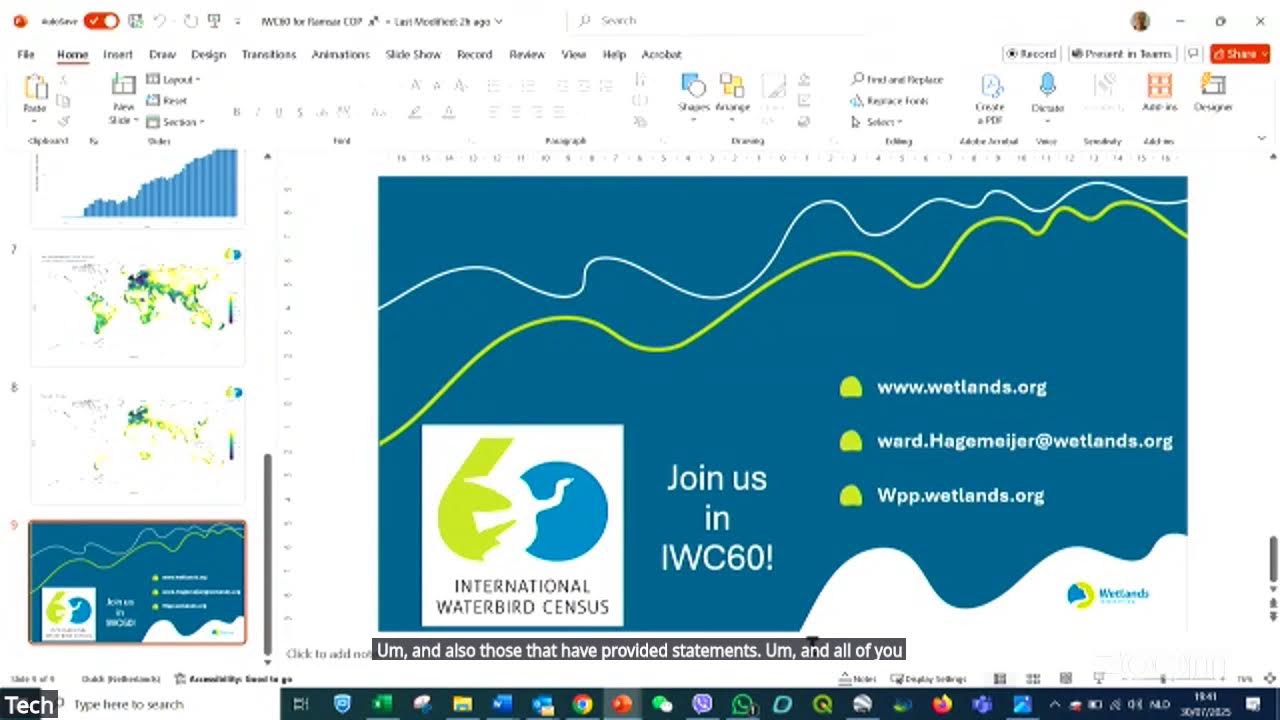This screenshot has width=1280, height=720.
Task: Select slide 8 thumbnail
Action: click(137, 443)
